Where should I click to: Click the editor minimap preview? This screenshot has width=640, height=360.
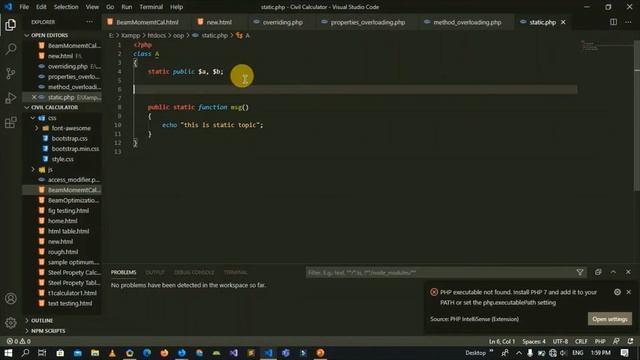point(590,45)
